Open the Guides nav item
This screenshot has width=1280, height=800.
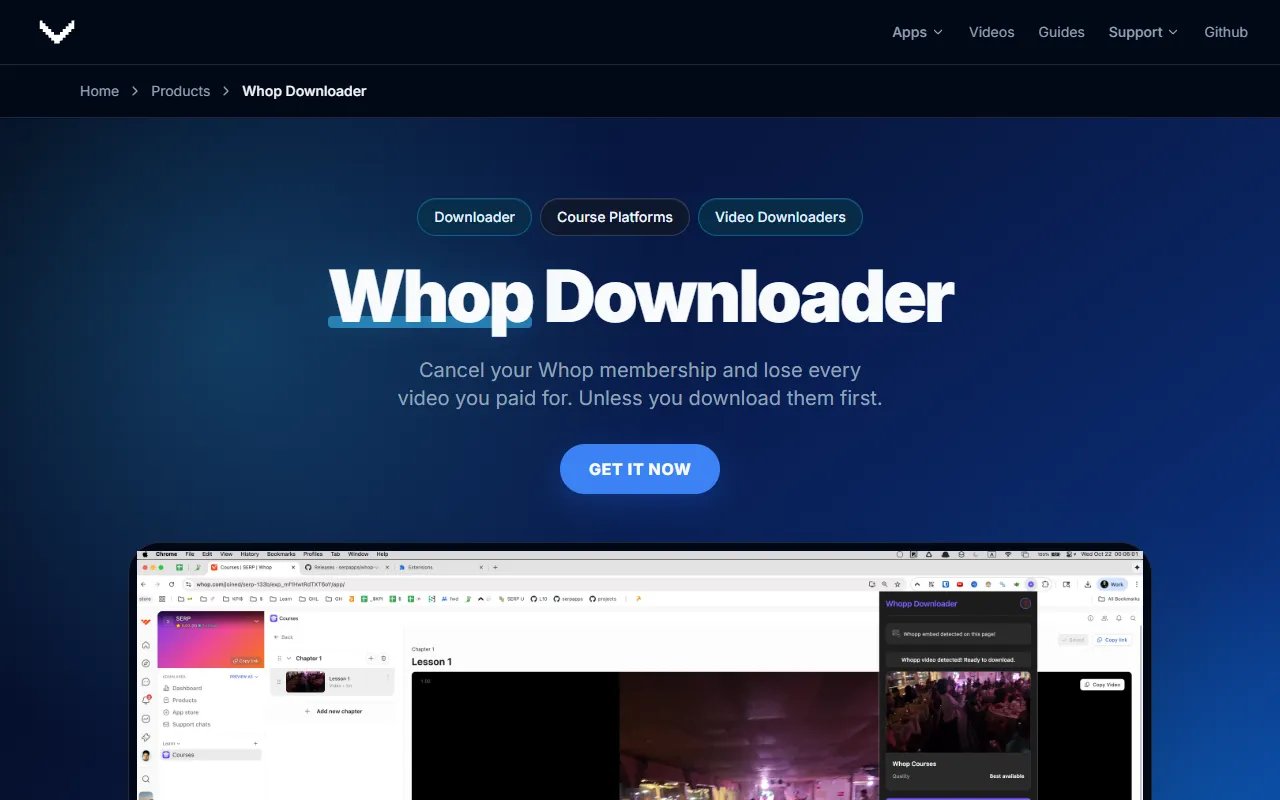pyautogui.click(x=1061, y=32)
